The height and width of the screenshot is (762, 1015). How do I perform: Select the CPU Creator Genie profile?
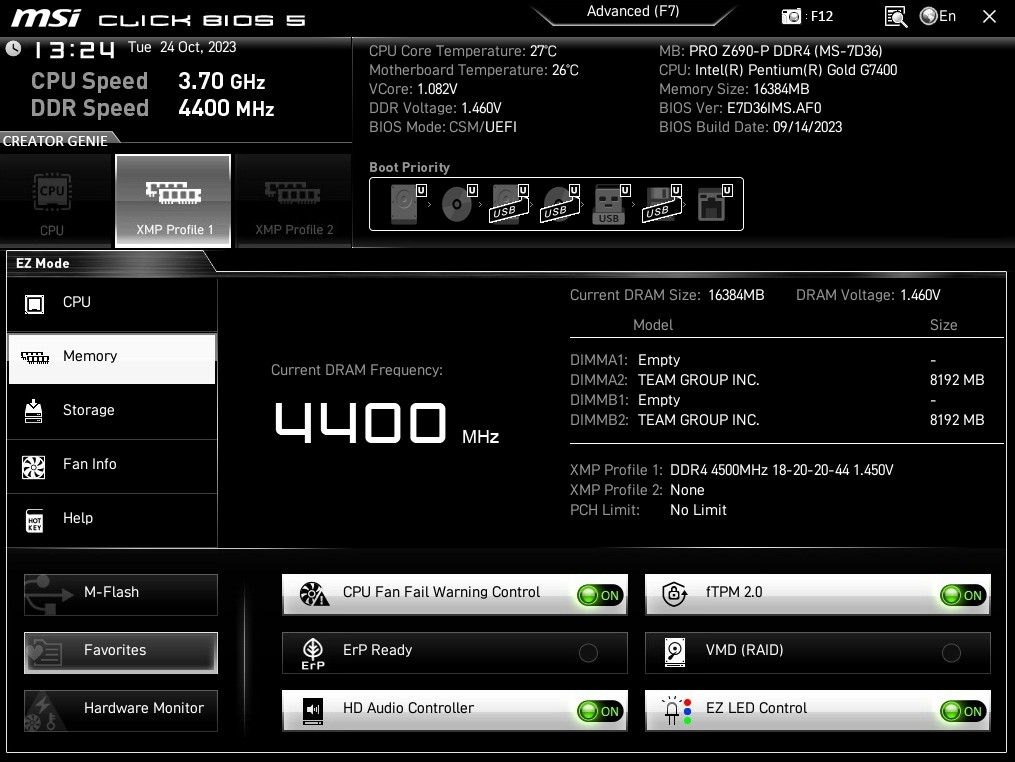click(x=52, y=201)
